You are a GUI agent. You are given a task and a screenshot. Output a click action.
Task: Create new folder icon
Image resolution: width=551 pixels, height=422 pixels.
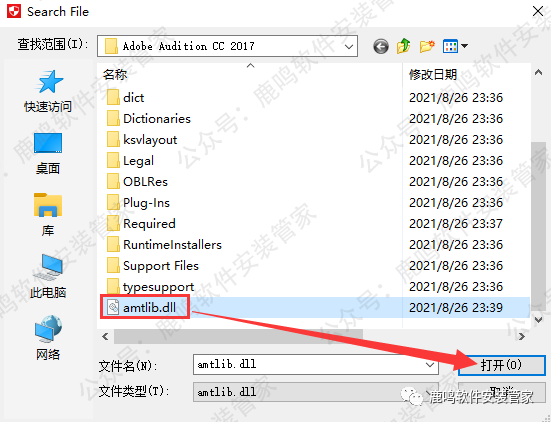(427, 46)
